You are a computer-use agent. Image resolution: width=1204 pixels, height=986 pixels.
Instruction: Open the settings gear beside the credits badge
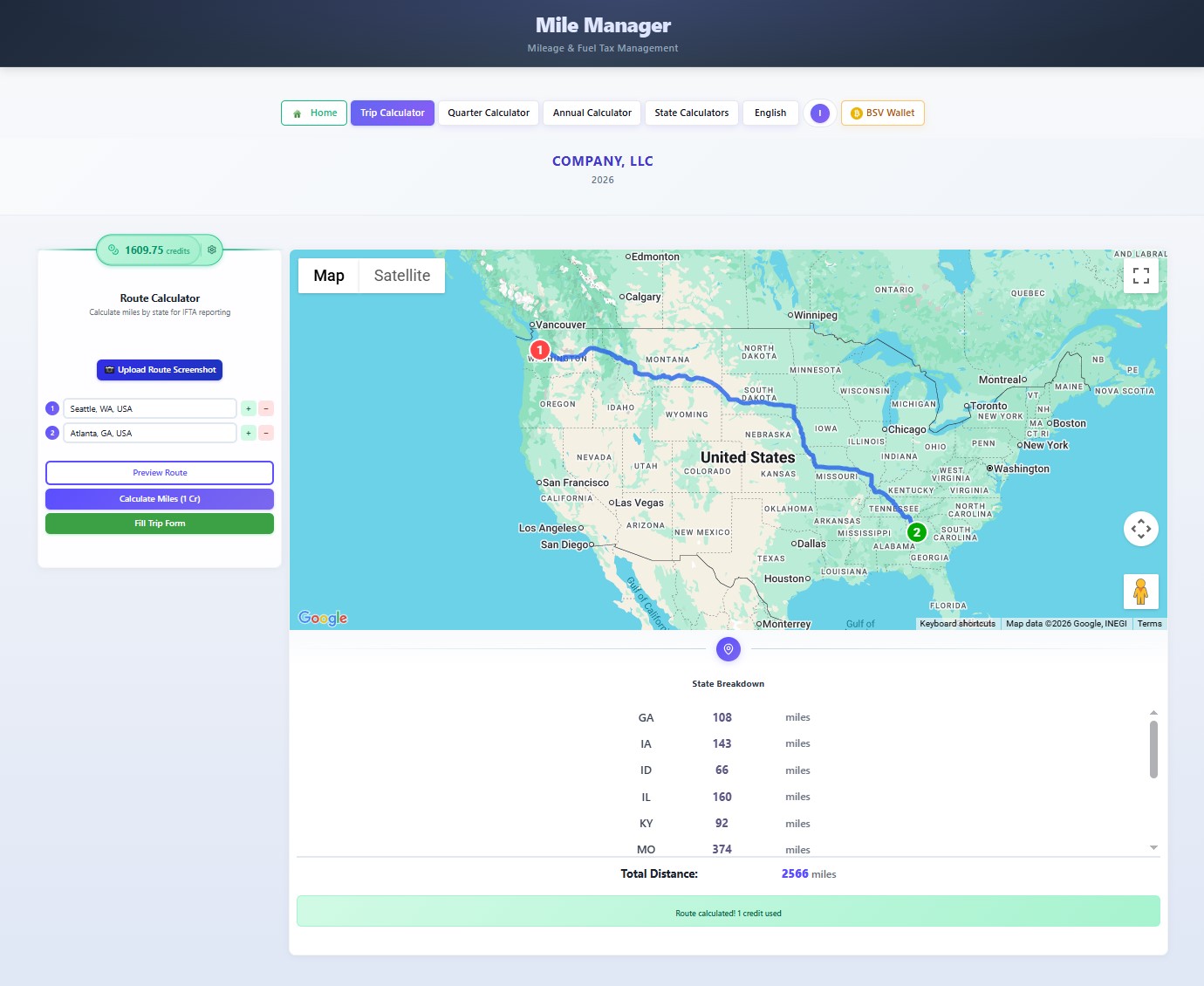(211, 250)
